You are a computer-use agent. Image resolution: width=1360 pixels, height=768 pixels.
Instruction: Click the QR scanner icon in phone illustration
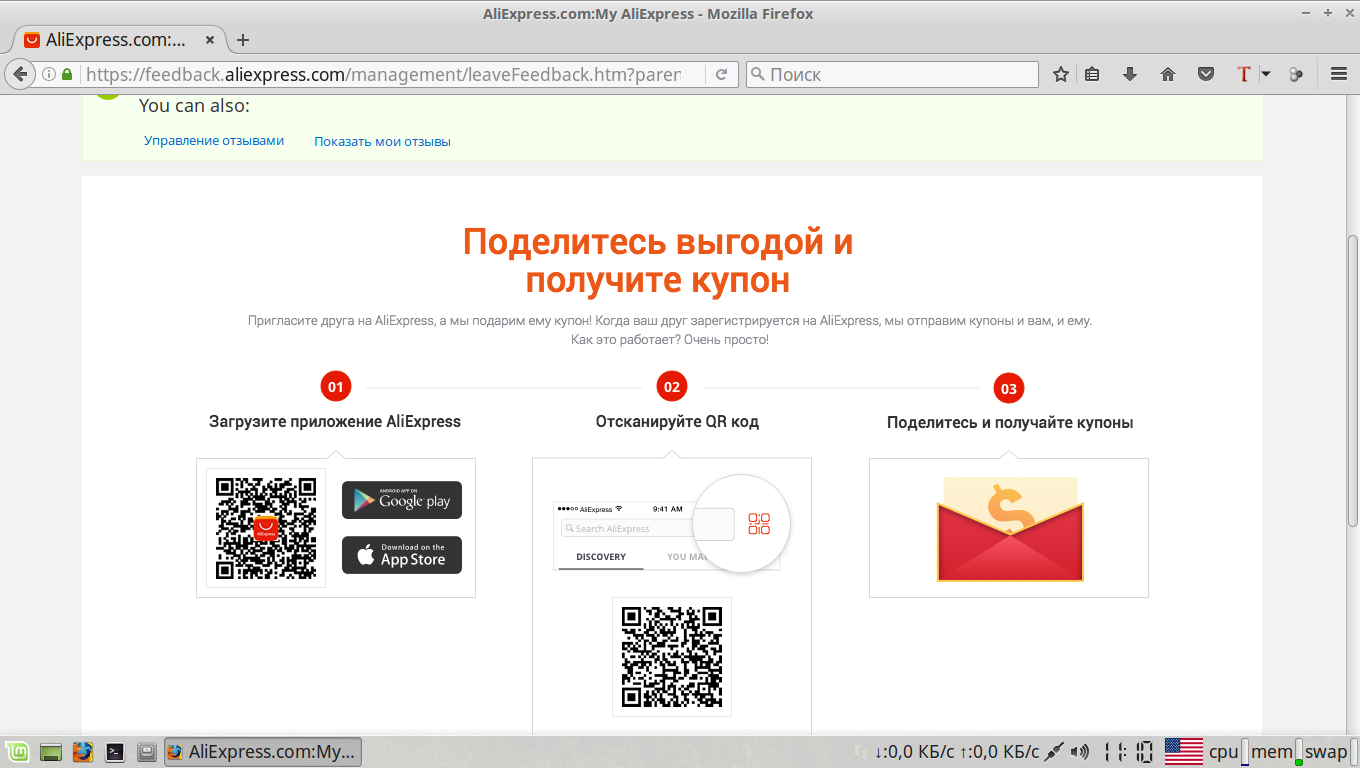coord(759,524)
